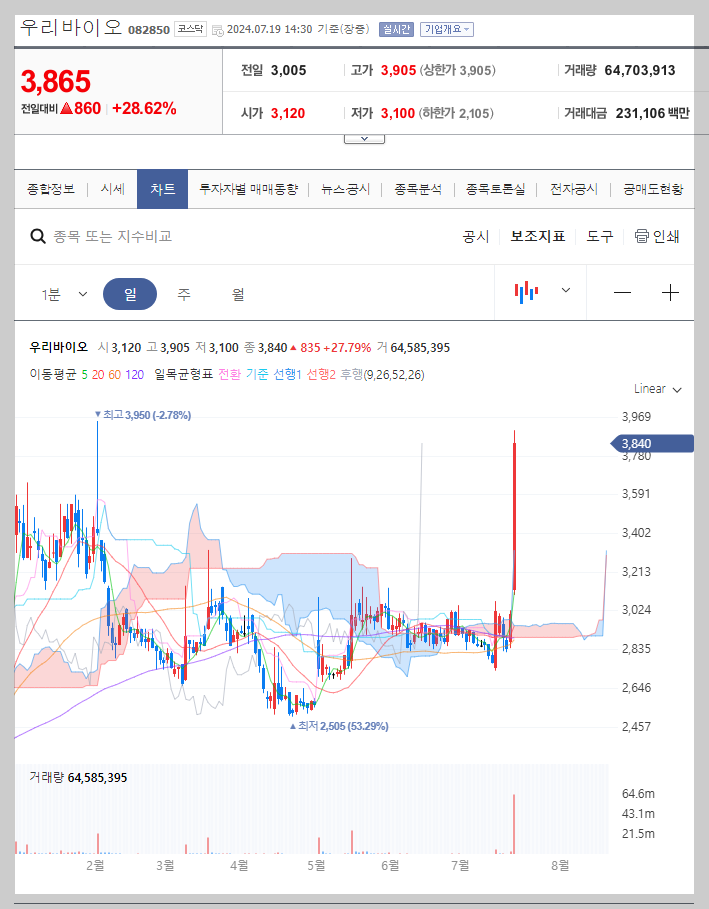Click the 선행1 ichimoku legend
This screenshot has width=709, height=909.
[288, 374]
